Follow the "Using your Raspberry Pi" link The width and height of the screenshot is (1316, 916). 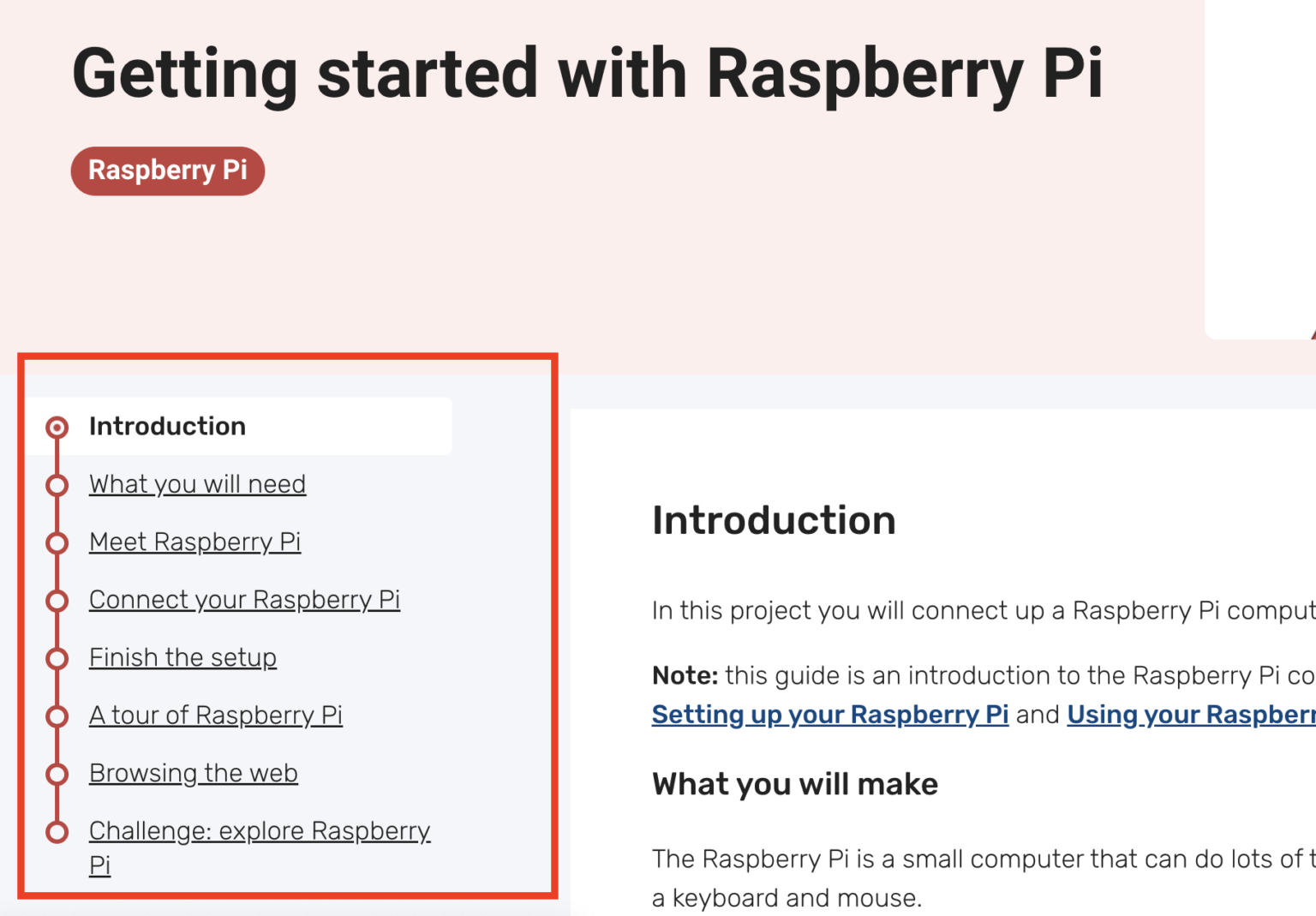1191,715
